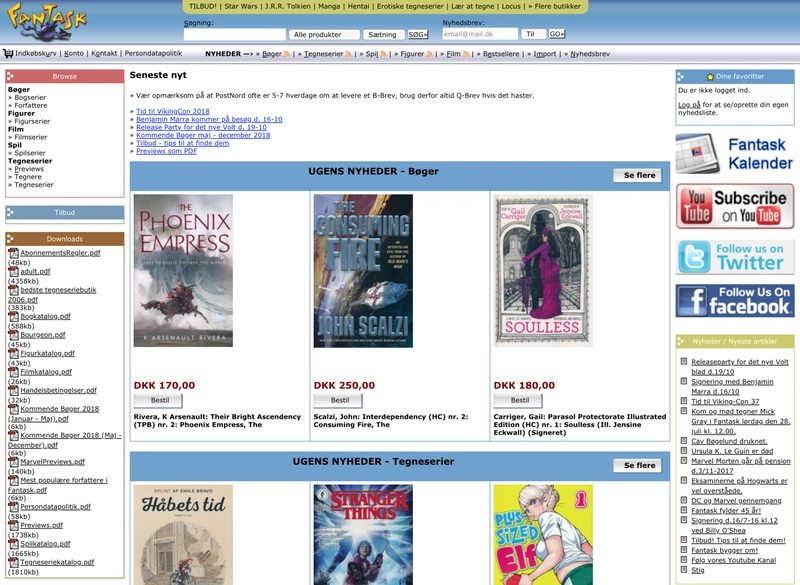This screenshot has width=800, height=585.
Task: Open the Benjamin Marra kommer på besøg link
Action: (209, 119)
